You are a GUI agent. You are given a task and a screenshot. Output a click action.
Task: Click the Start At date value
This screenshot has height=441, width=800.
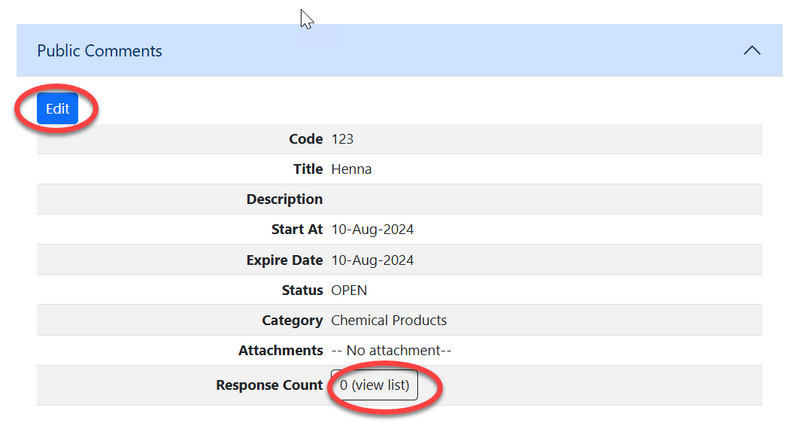pyautogui.click(x=372, y=229)
